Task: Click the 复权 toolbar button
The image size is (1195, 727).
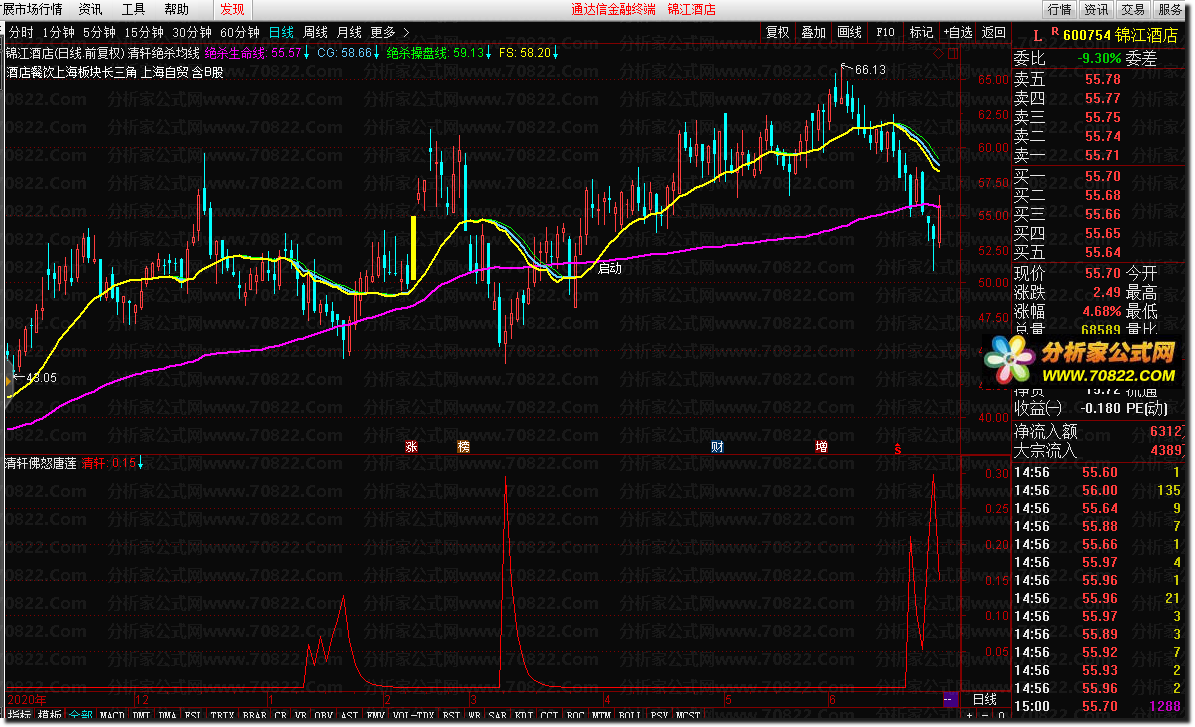Action: (777, 32)
